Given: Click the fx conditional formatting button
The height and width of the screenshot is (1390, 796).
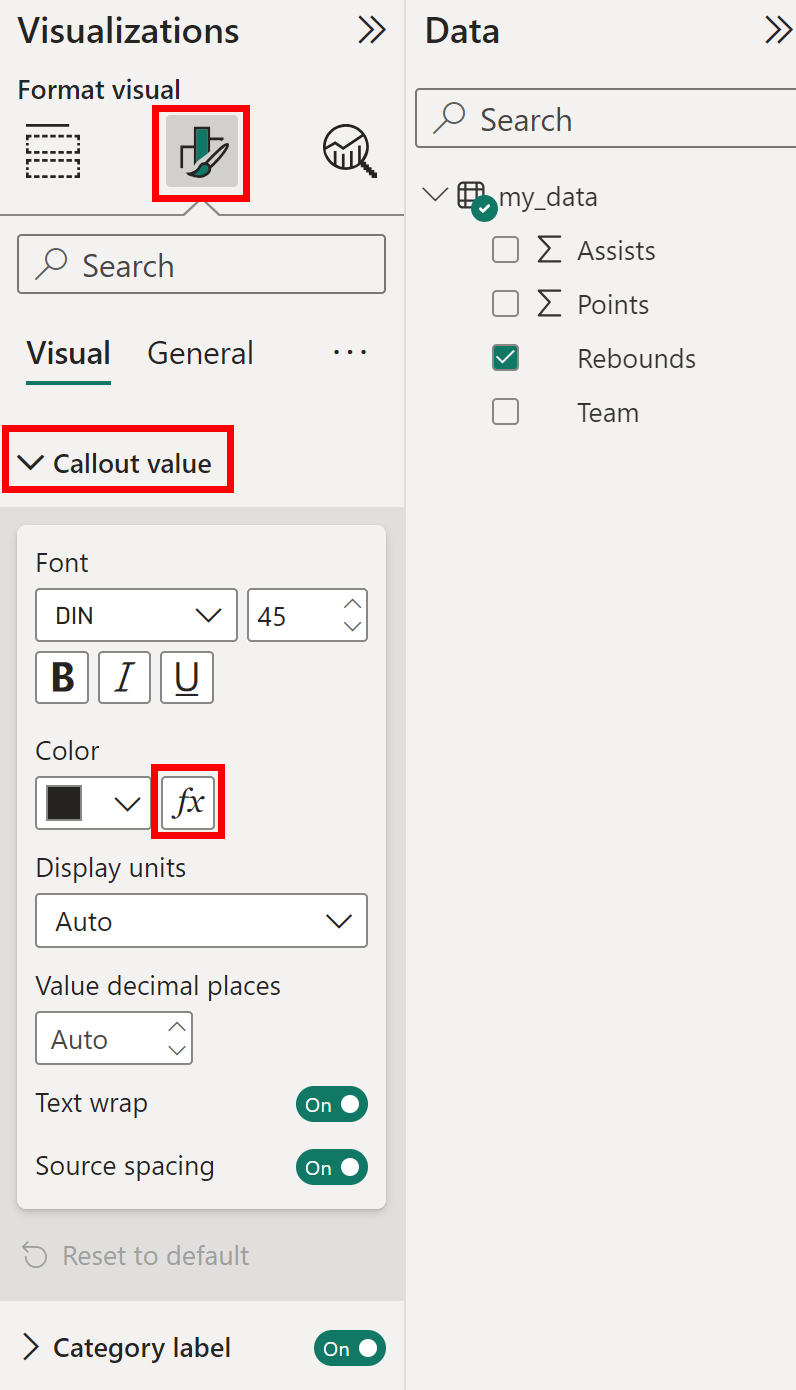Looking at the screenshot, I should 188,802.
